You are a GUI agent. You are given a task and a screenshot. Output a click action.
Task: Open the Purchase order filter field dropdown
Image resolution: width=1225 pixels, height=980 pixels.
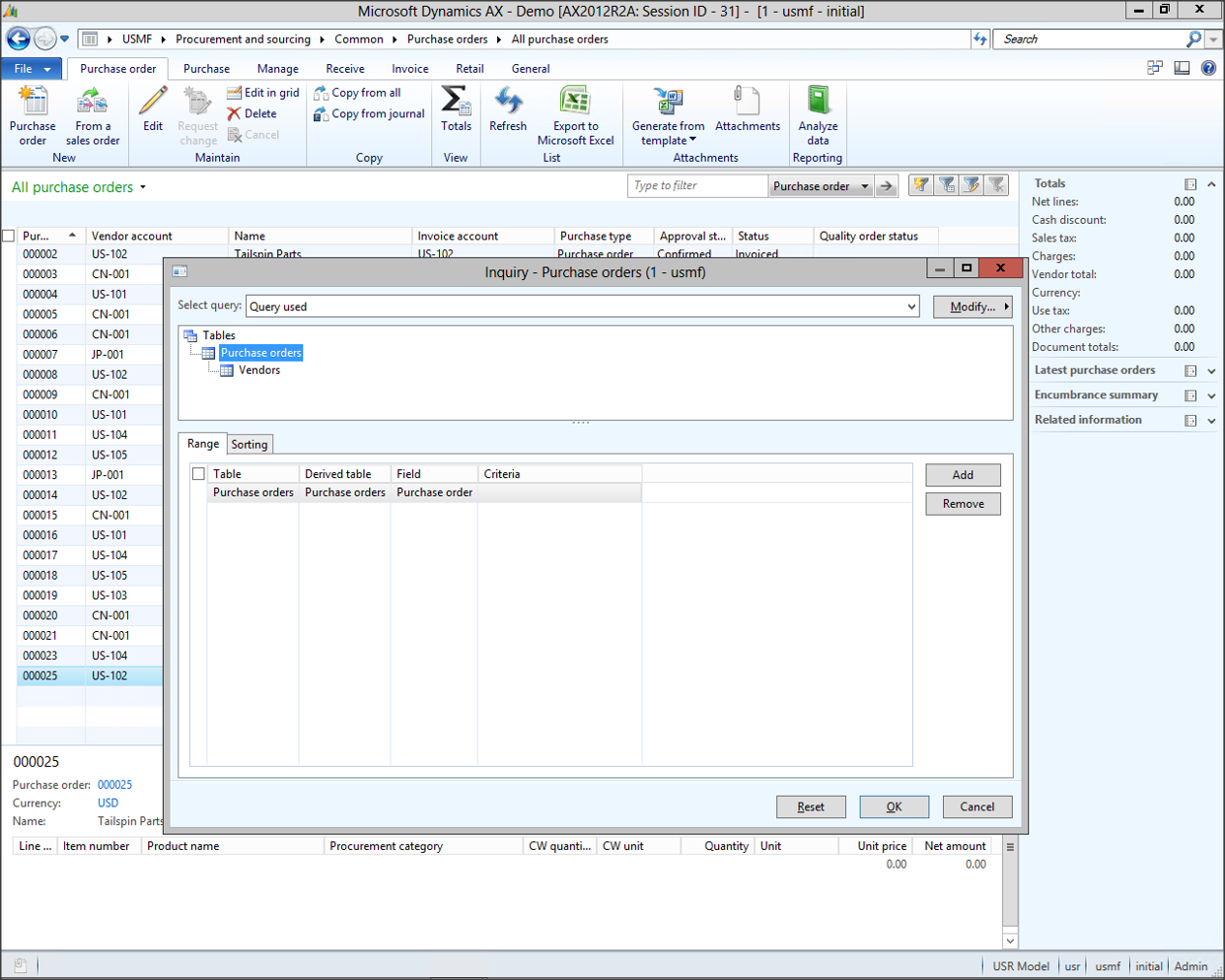(x=864, y=186)
